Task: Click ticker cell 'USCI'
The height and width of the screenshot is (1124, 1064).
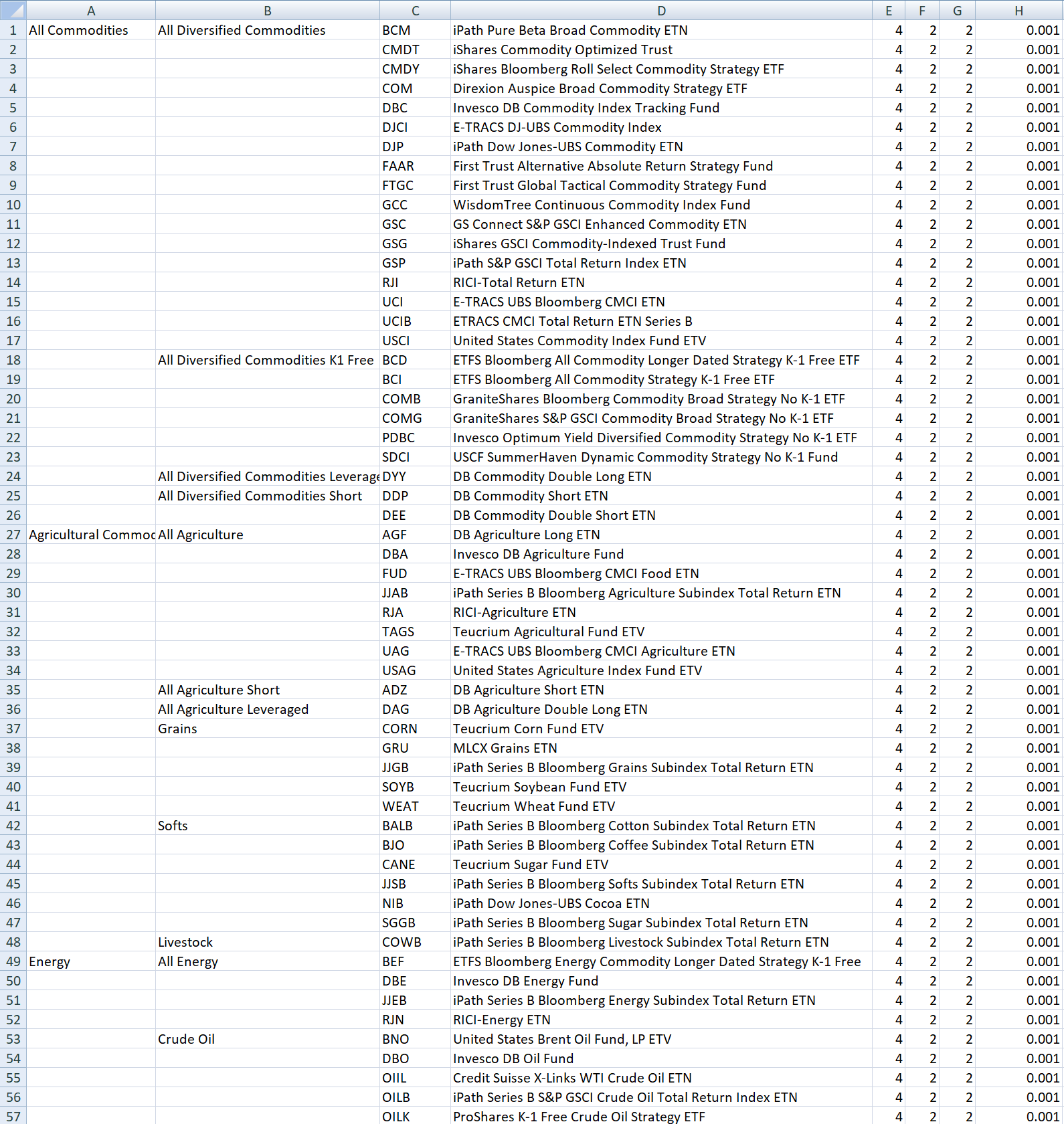Action: 415,341
